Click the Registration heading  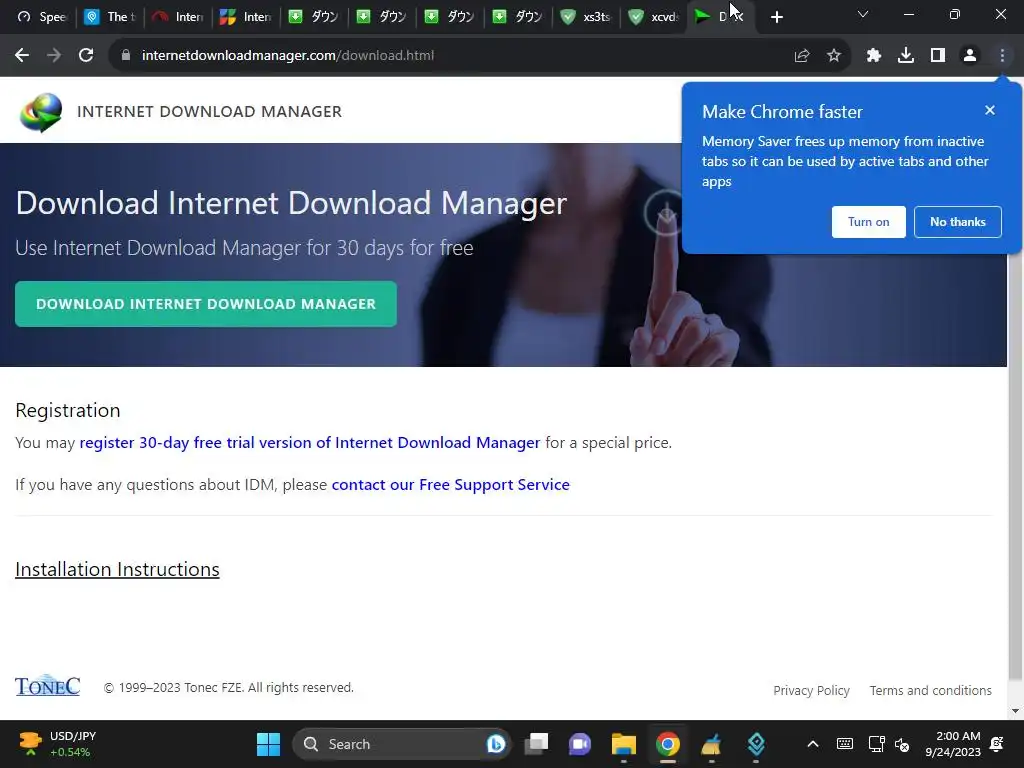pos(68,410)
